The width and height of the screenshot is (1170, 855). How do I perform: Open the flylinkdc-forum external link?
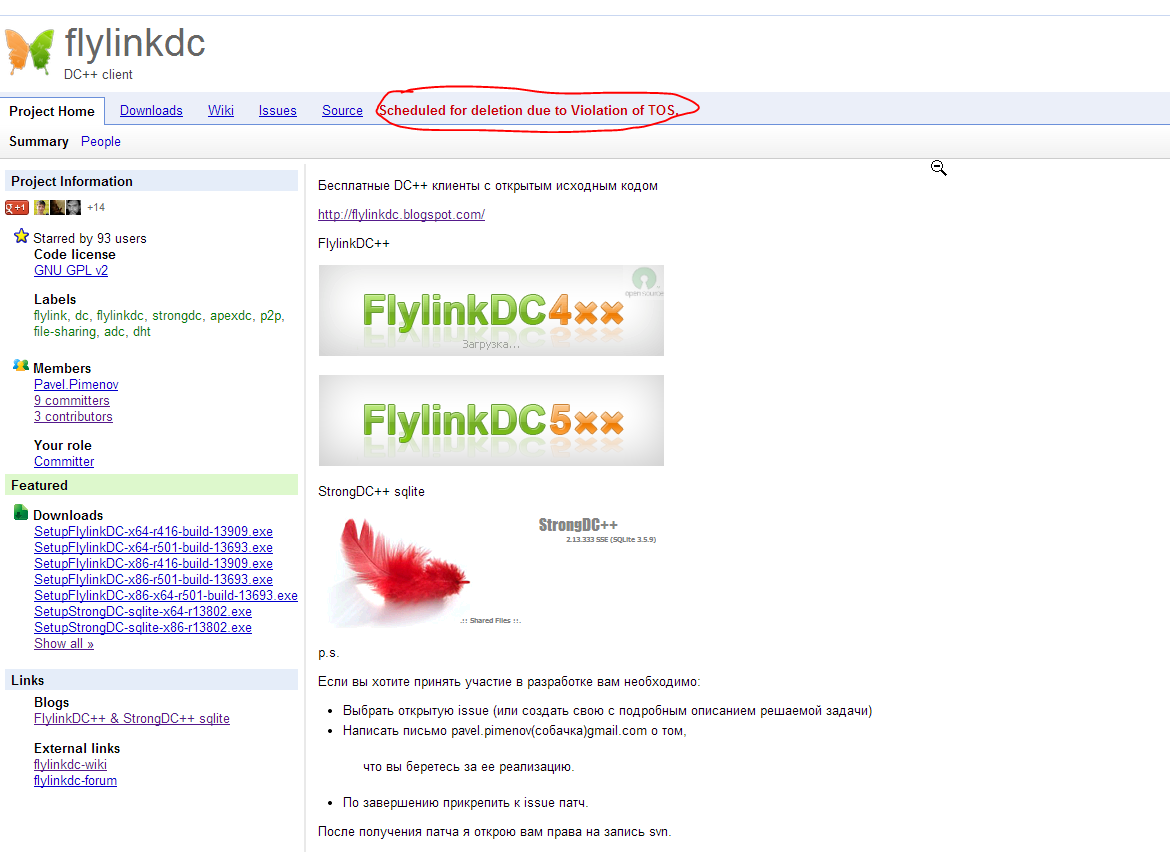pos(75,780)
